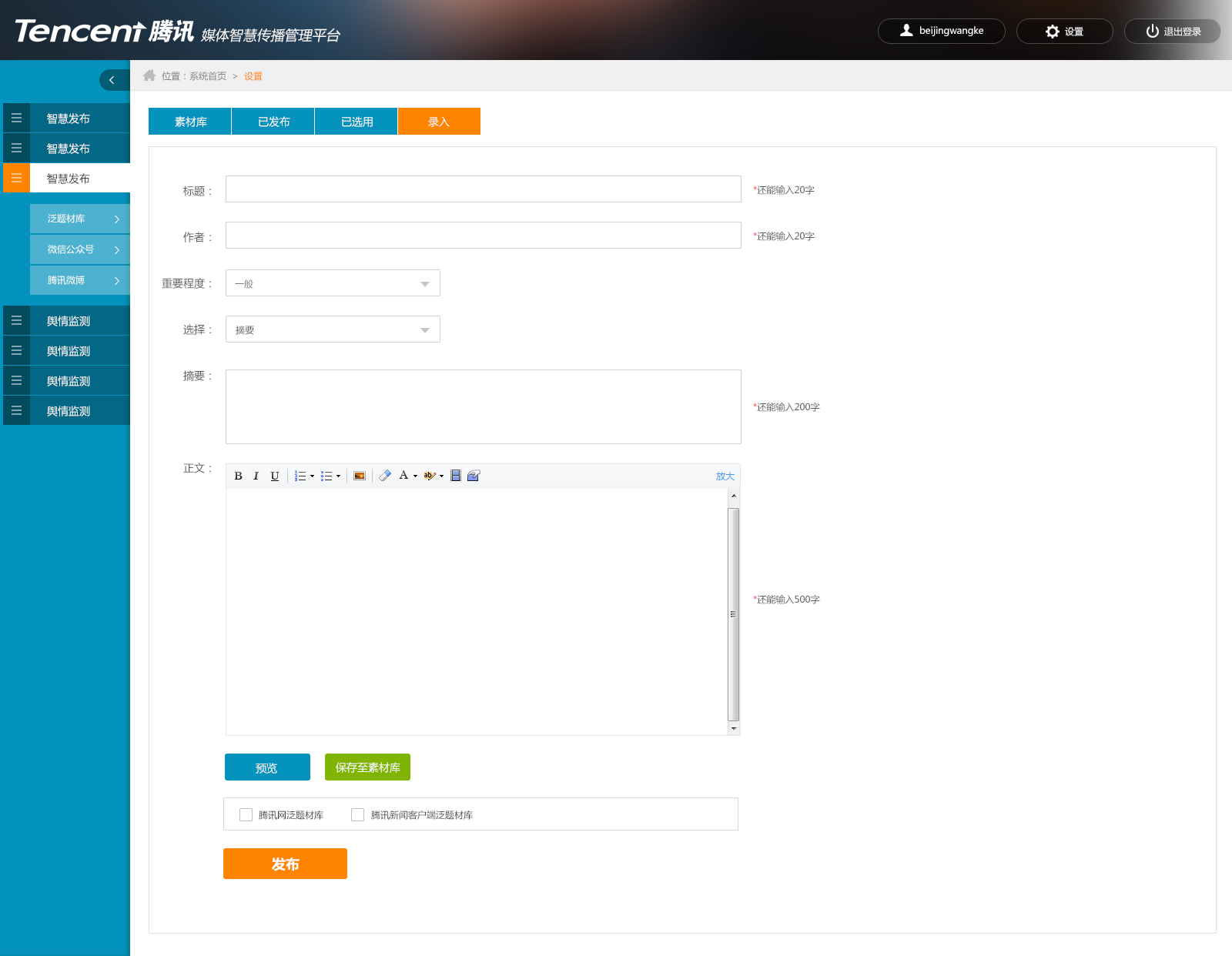Open the 选择 dropdown showing 摘要
Viewport: 1232px width, 956px height.
(333, 329)
